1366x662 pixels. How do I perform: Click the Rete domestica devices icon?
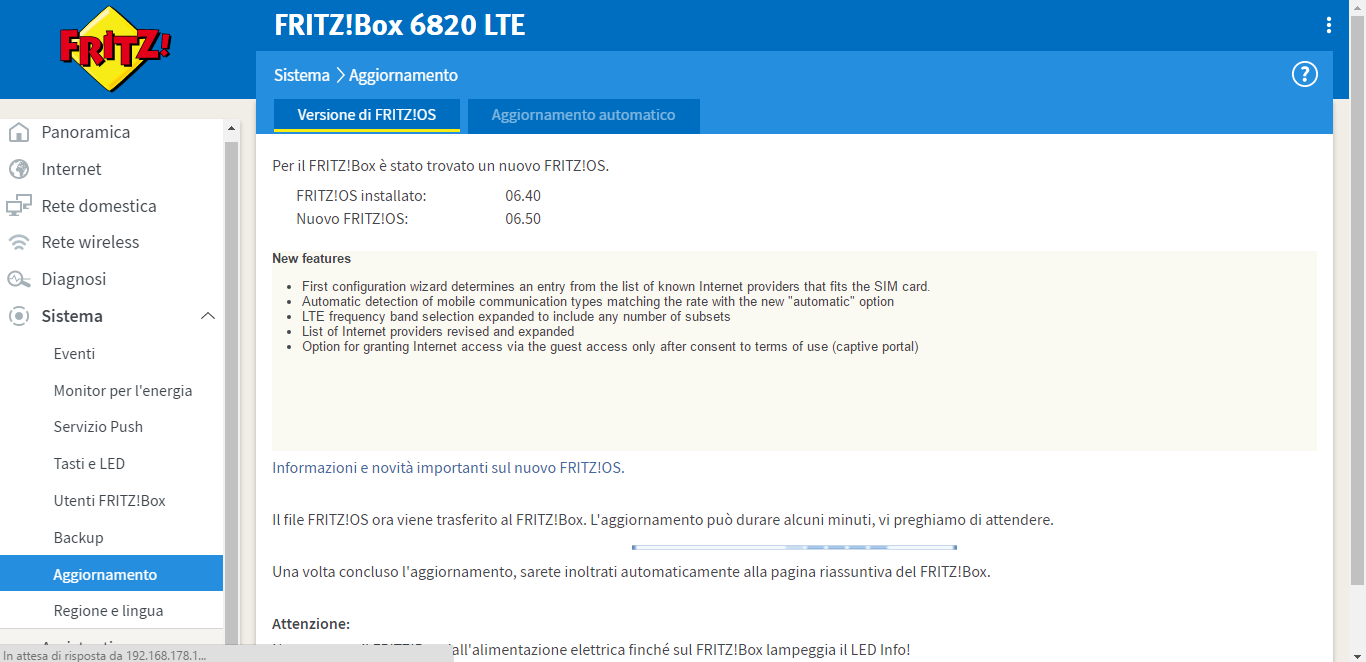(x=18, y=206)
